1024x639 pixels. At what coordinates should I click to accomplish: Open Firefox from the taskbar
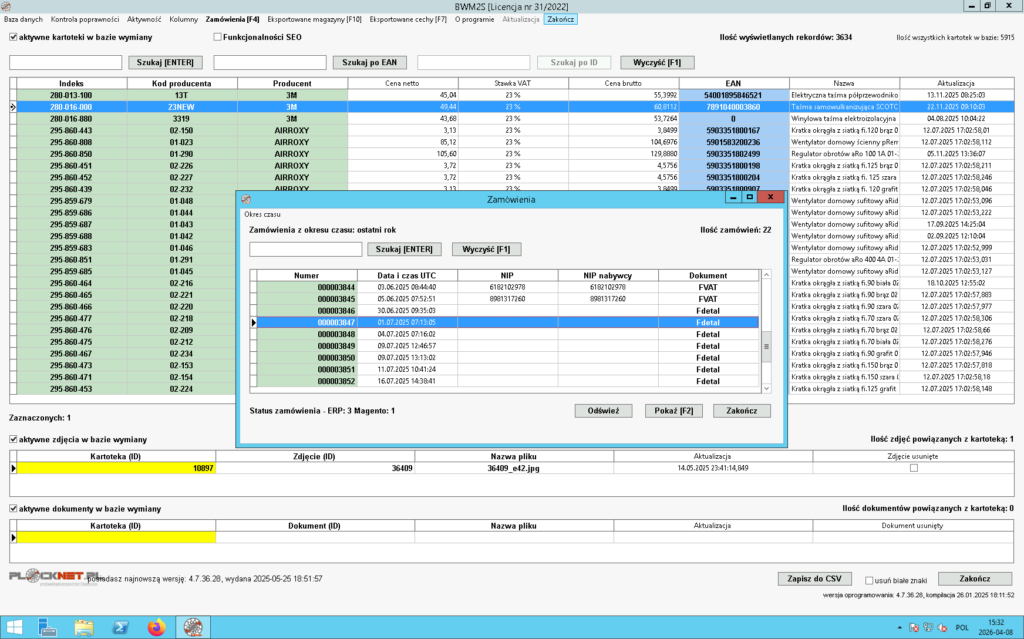[156, 627]
